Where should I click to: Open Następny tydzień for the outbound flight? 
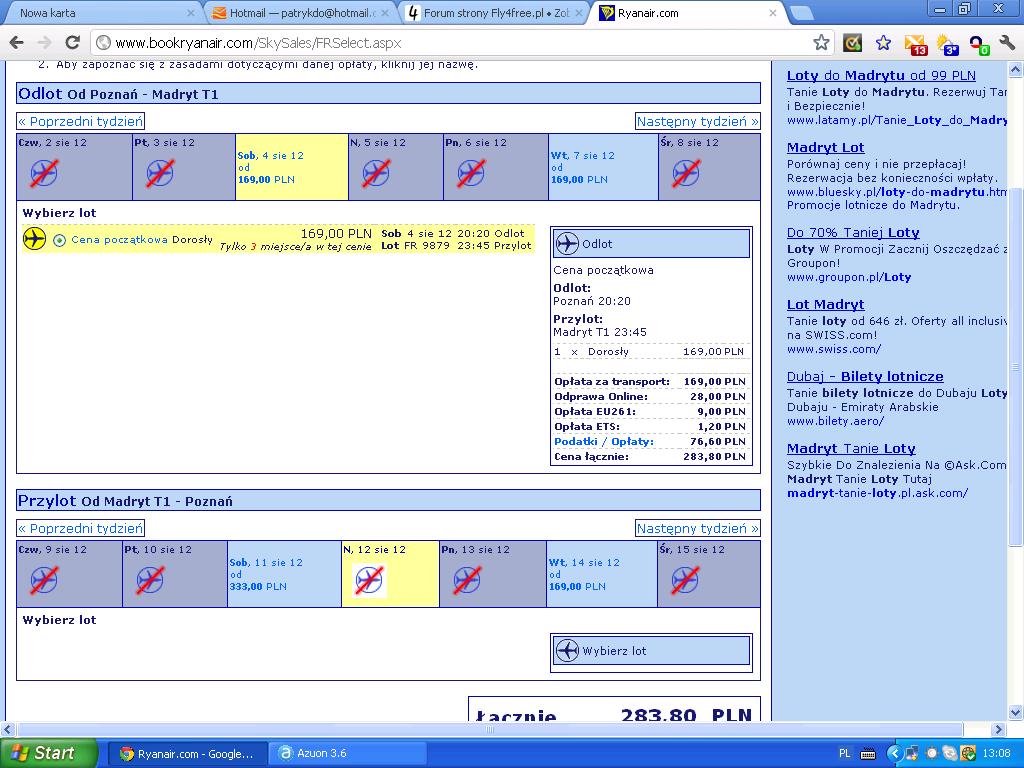(x=697, y=121)
